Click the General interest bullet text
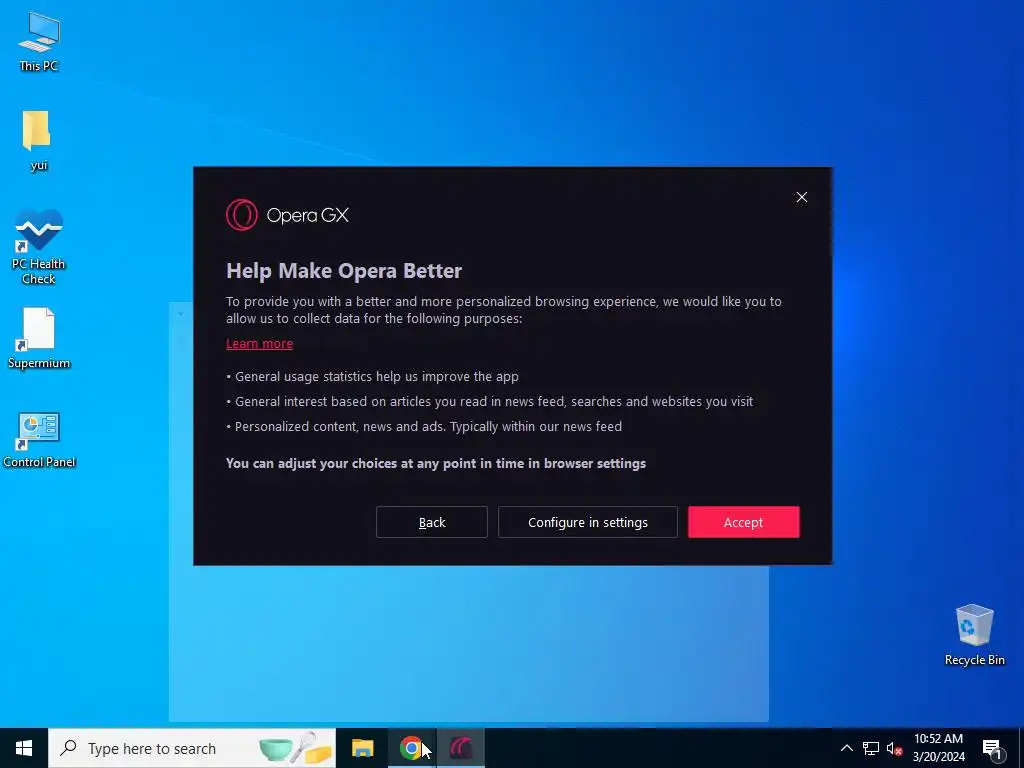The image size is (1024, 768). 489,402
